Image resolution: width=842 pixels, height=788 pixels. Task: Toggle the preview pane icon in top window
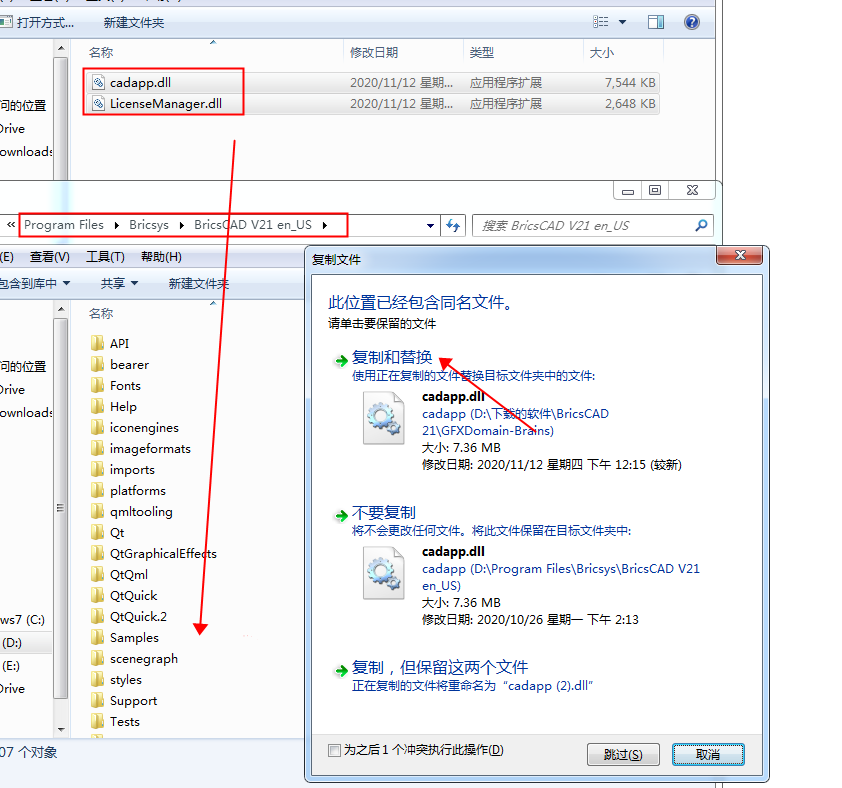pos(656,22)
